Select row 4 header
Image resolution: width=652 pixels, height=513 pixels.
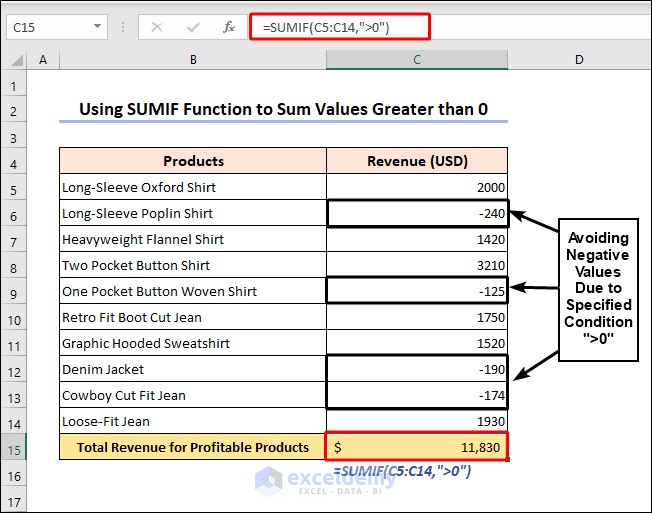(14, 161)
